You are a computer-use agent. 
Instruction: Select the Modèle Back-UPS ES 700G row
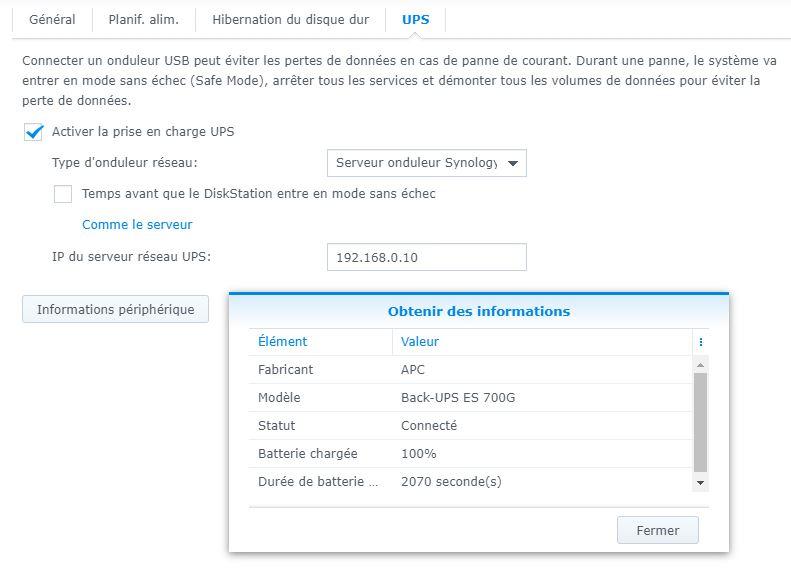(x=471, y=397)
